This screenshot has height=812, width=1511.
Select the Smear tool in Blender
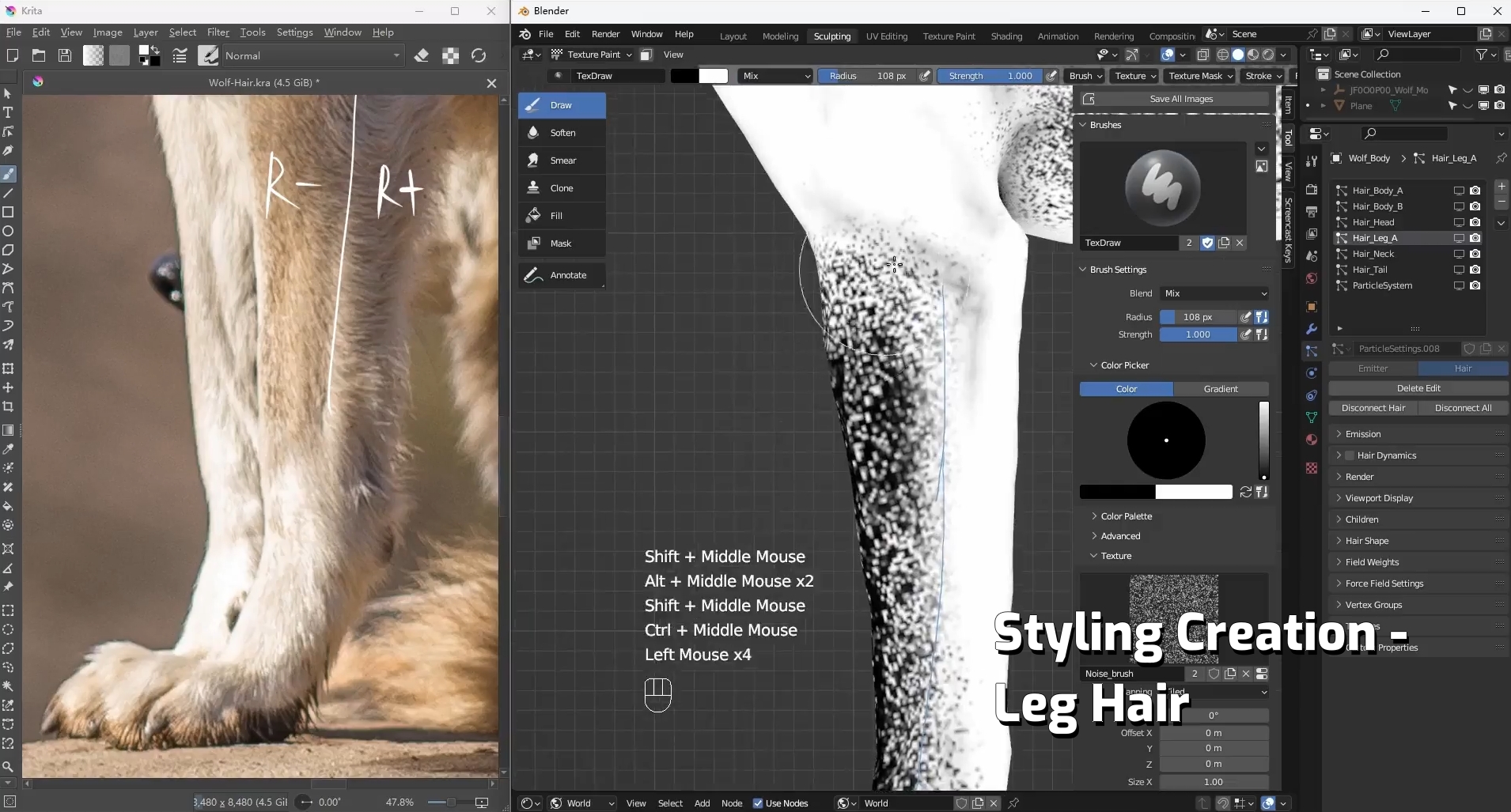coord(562,161)
